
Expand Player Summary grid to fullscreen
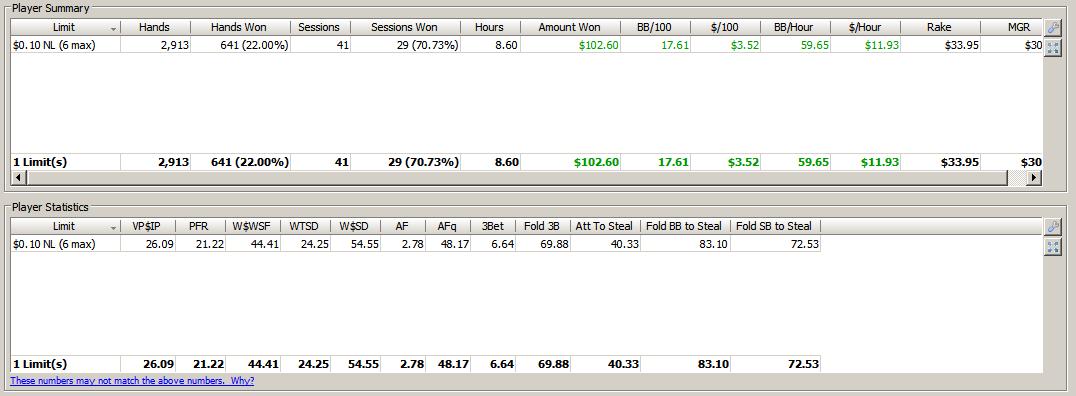coord(1052,47)
